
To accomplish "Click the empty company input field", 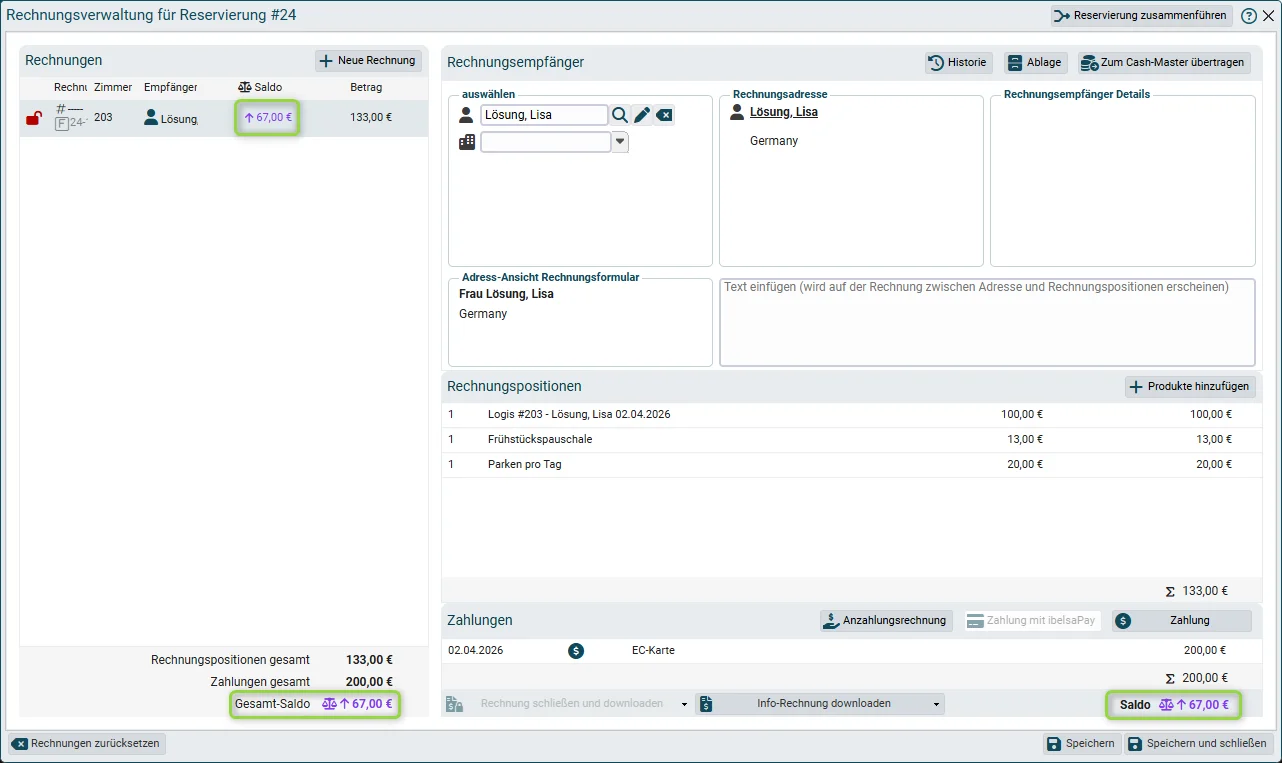I will tap(546, 142).
